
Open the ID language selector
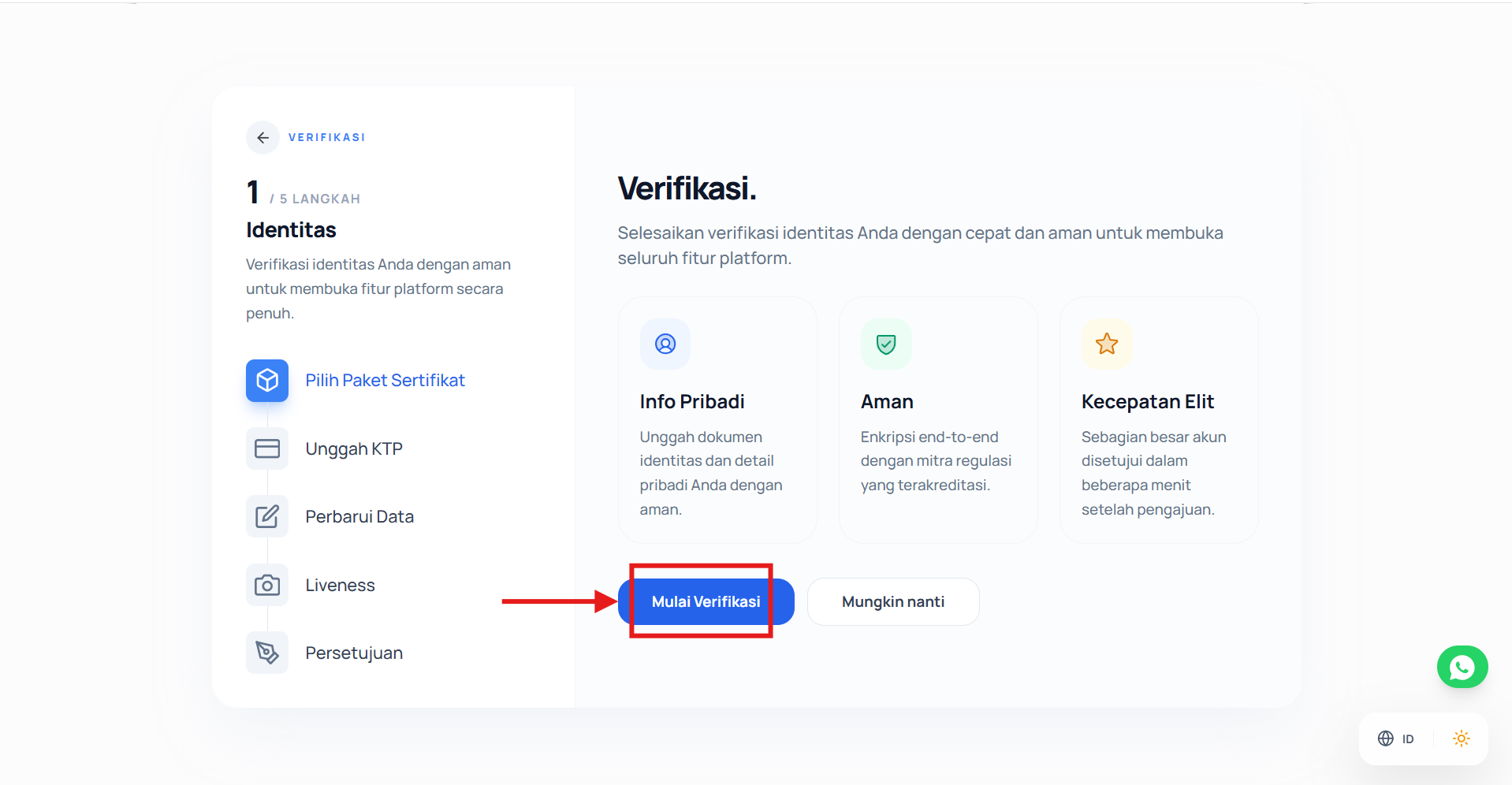pyautogui.click(x=1396, y=738)
